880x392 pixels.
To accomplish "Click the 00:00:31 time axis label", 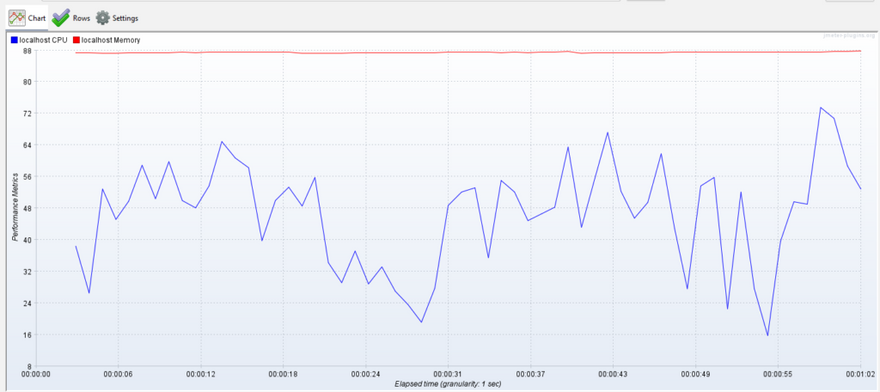I will coord(448,373).
